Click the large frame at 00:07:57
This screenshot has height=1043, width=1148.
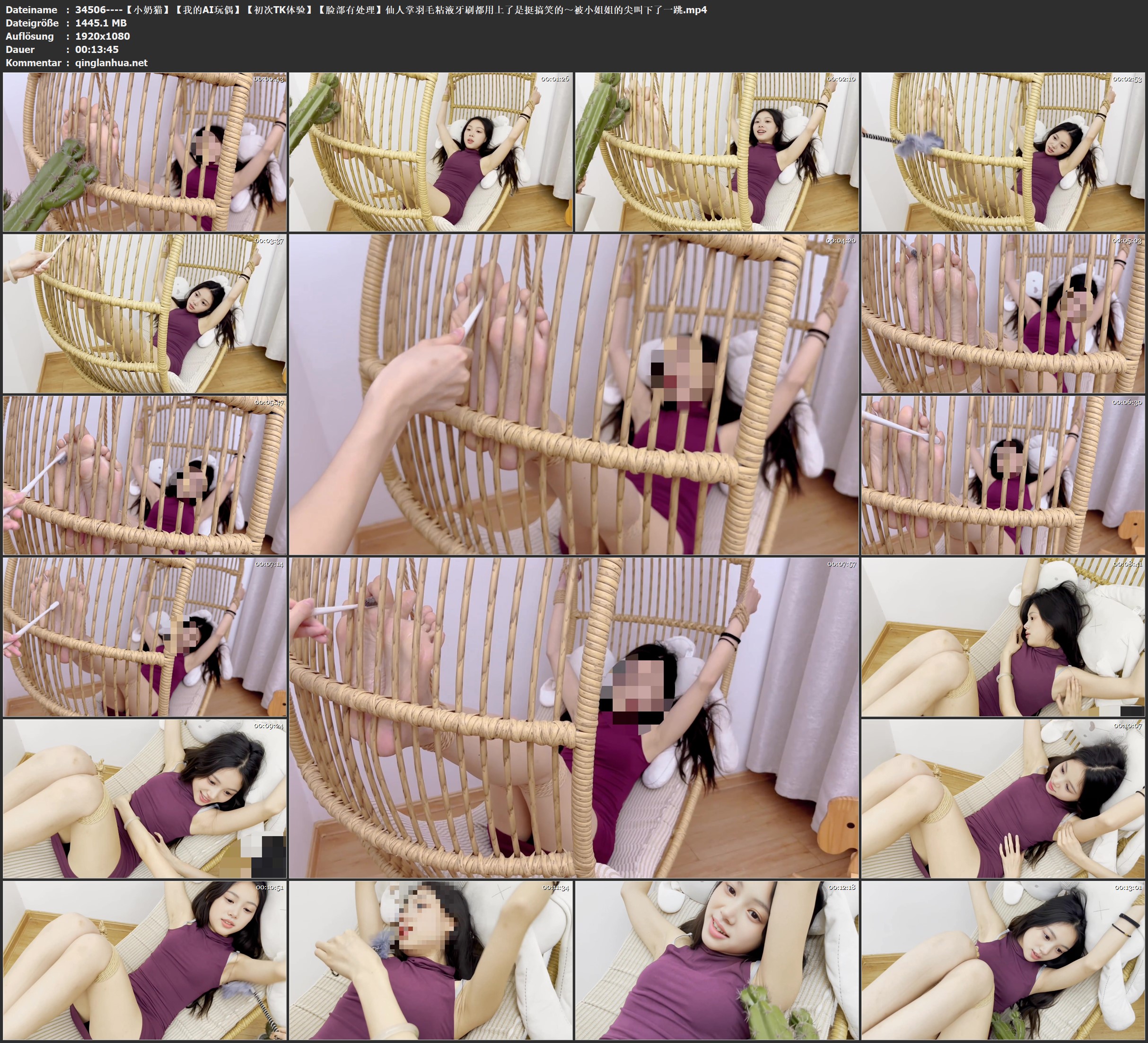(x=573, y=717)
